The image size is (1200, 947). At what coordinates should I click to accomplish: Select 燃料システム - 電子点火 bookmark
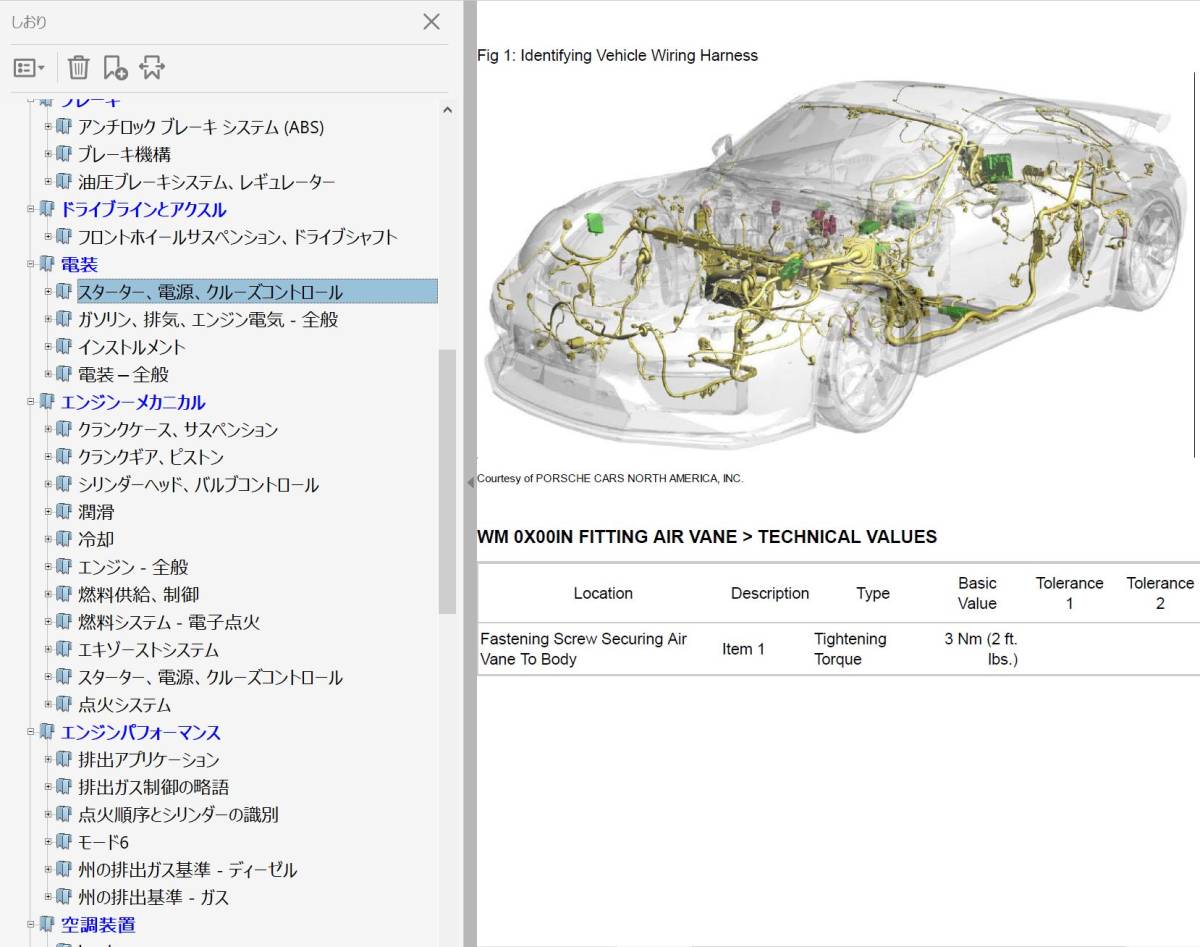click(x=169, y=622)
